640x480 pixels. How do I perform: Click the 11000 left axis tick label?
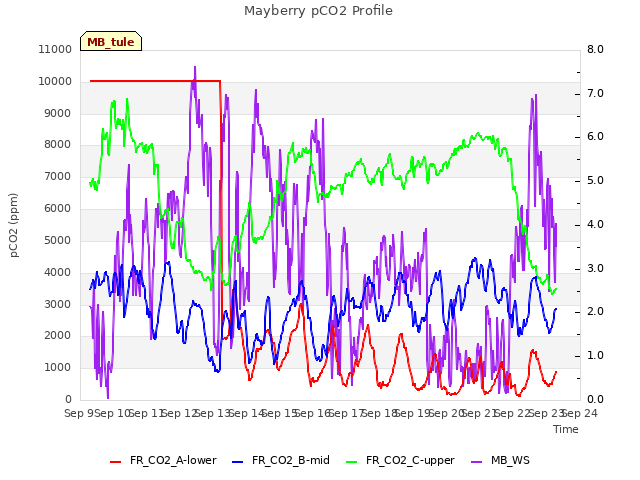[55, 49]
